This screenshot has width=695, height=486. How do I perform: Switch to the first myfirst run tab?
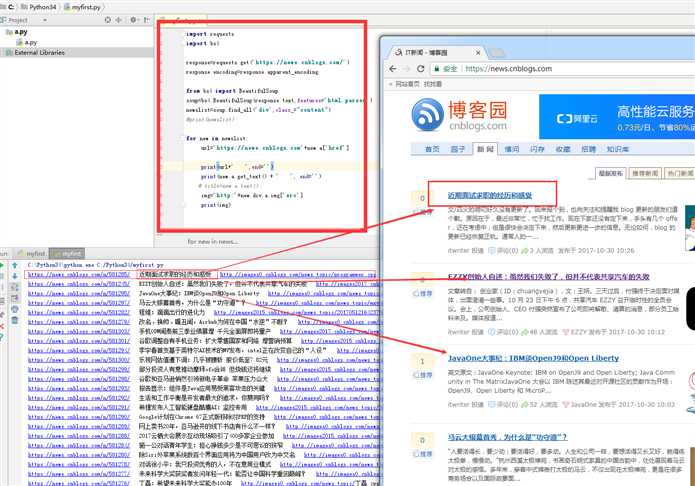(x=31, y=254)
